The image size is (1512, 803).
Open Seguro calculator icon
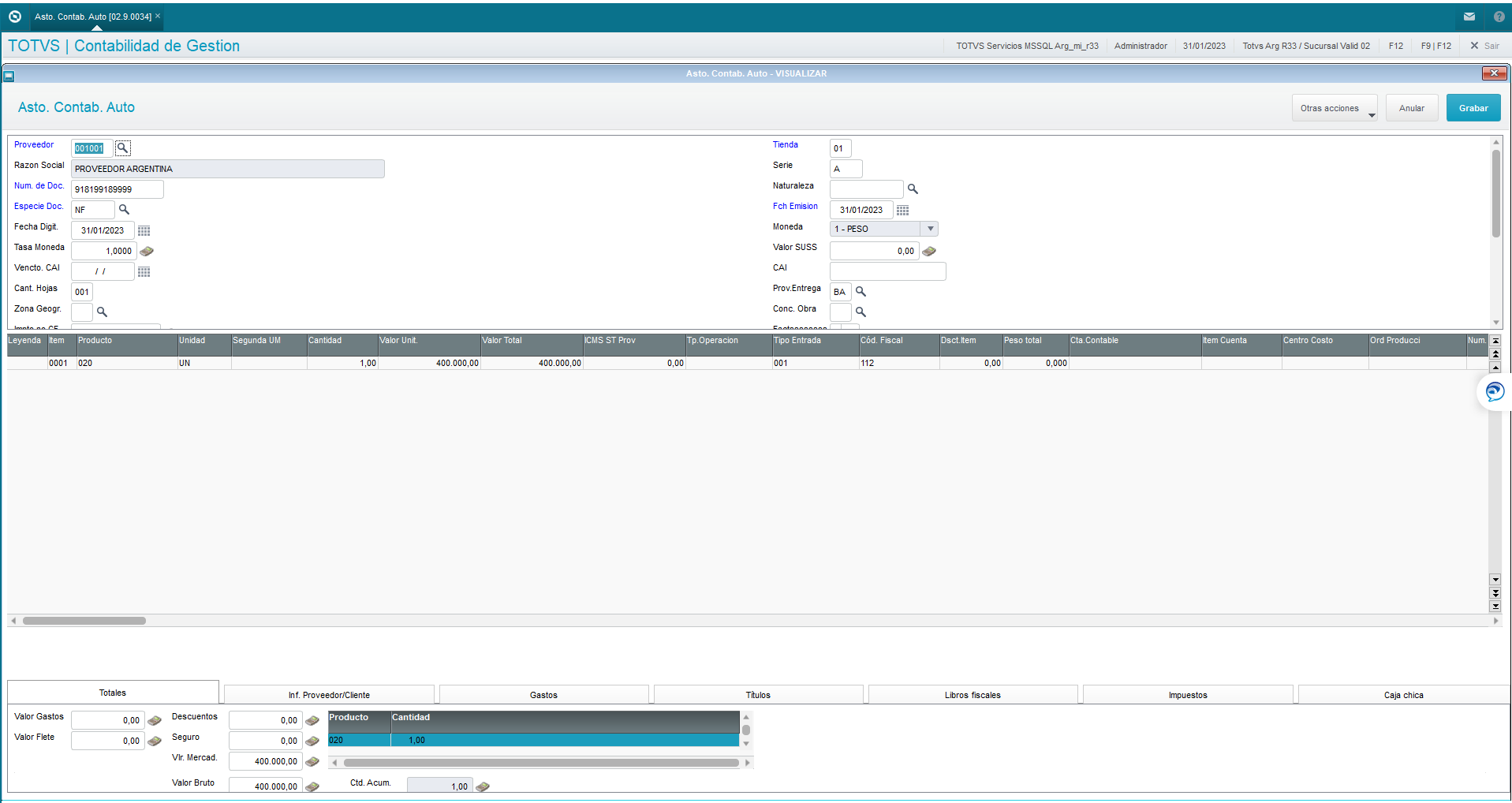(x=312, y=741)
